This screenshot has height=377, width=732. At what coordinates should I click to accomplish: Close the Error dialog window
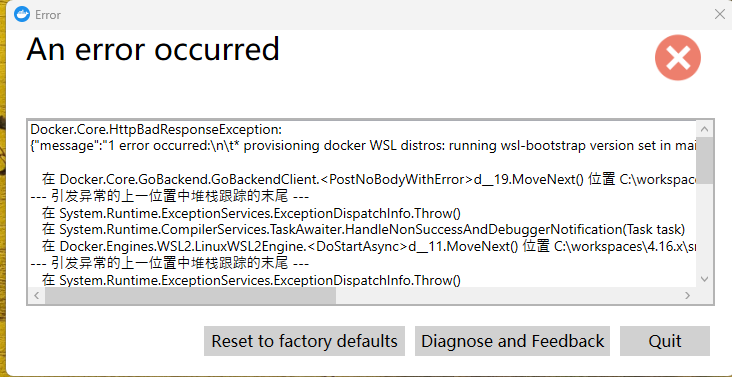719,14
